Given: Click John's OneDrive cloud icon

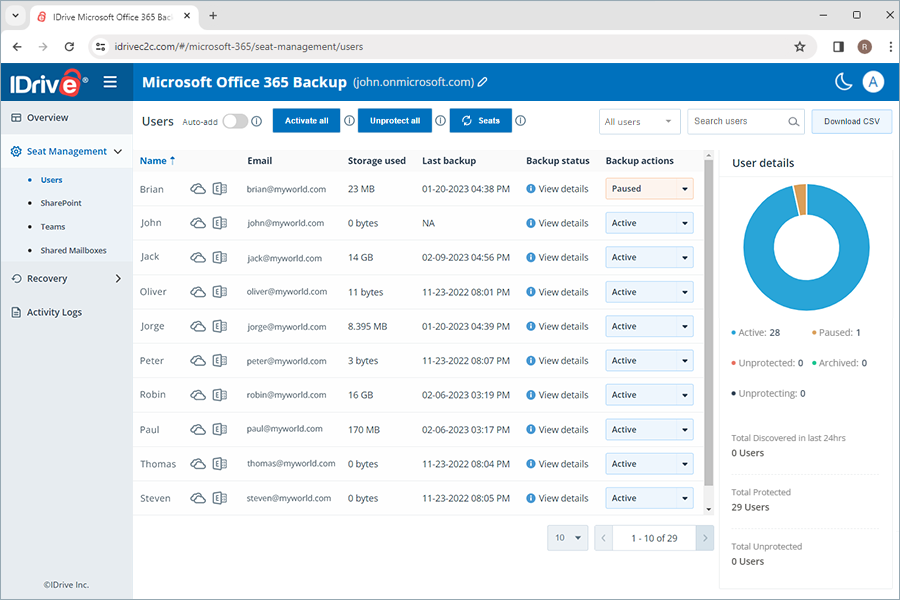Looking at the screenshot, I should pyautogui.click(x=198, y=223).
